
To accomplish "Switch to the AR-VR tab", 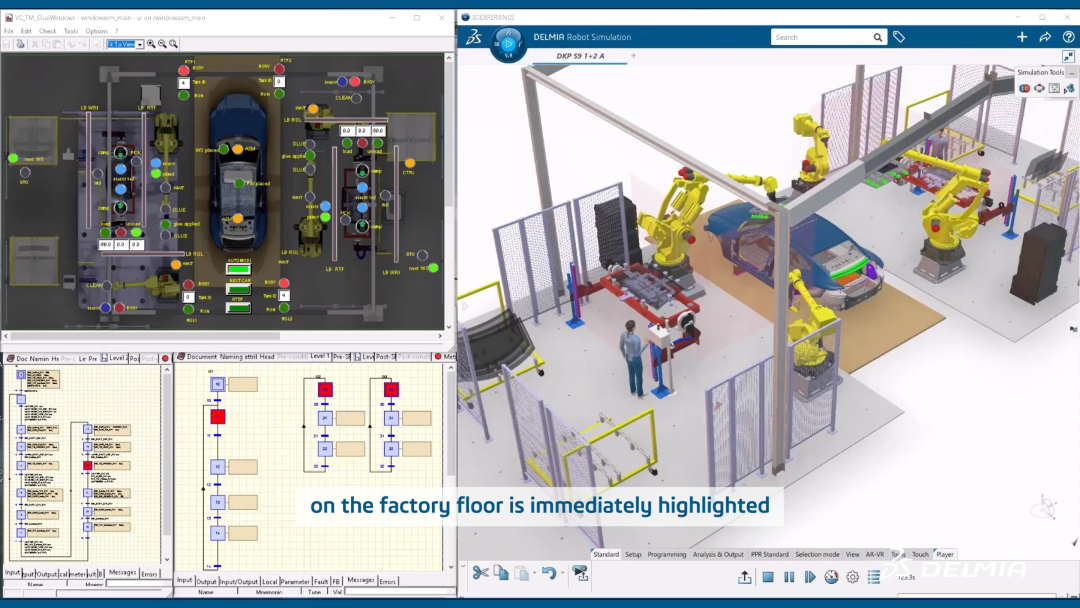I will pos(875,554).
